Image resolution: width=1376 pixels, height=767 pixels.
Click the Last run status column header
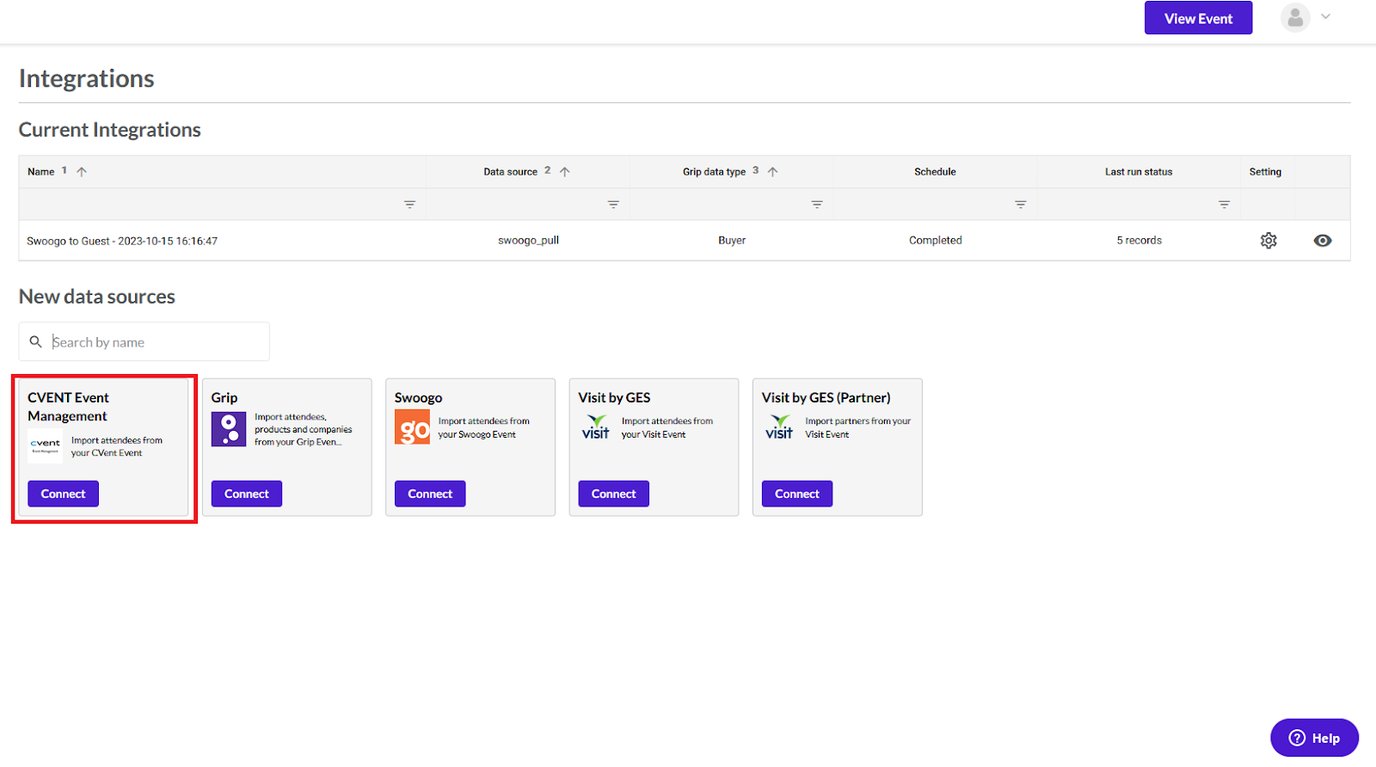coord(1138,171)
